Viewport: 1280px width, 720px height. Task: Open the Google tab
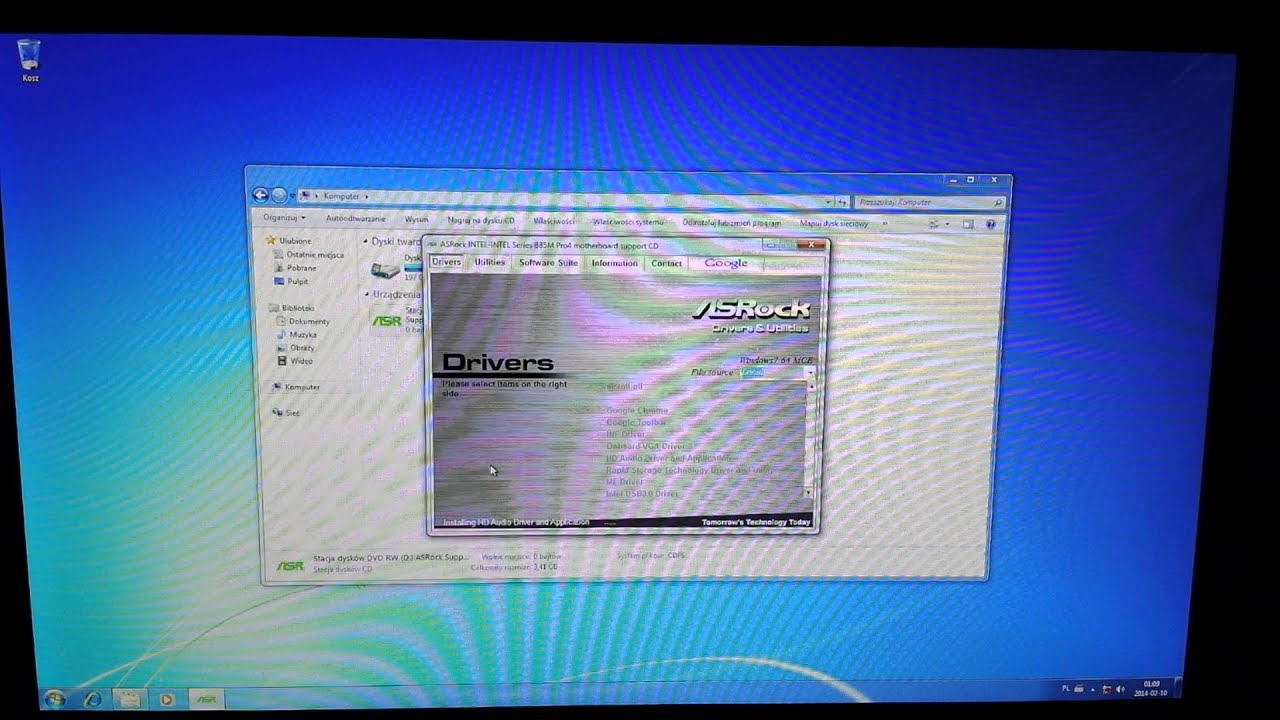point(726,263)
